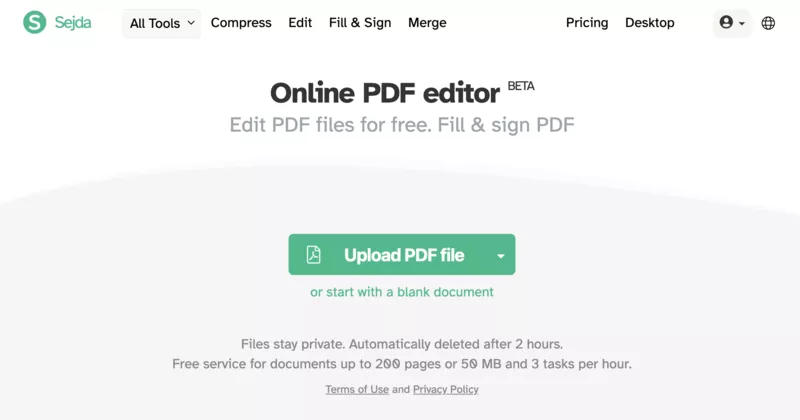Click the PDF document icon on upload button
Image resolution: width=800 pixels, height=420 pixels.
coord(313,255)
